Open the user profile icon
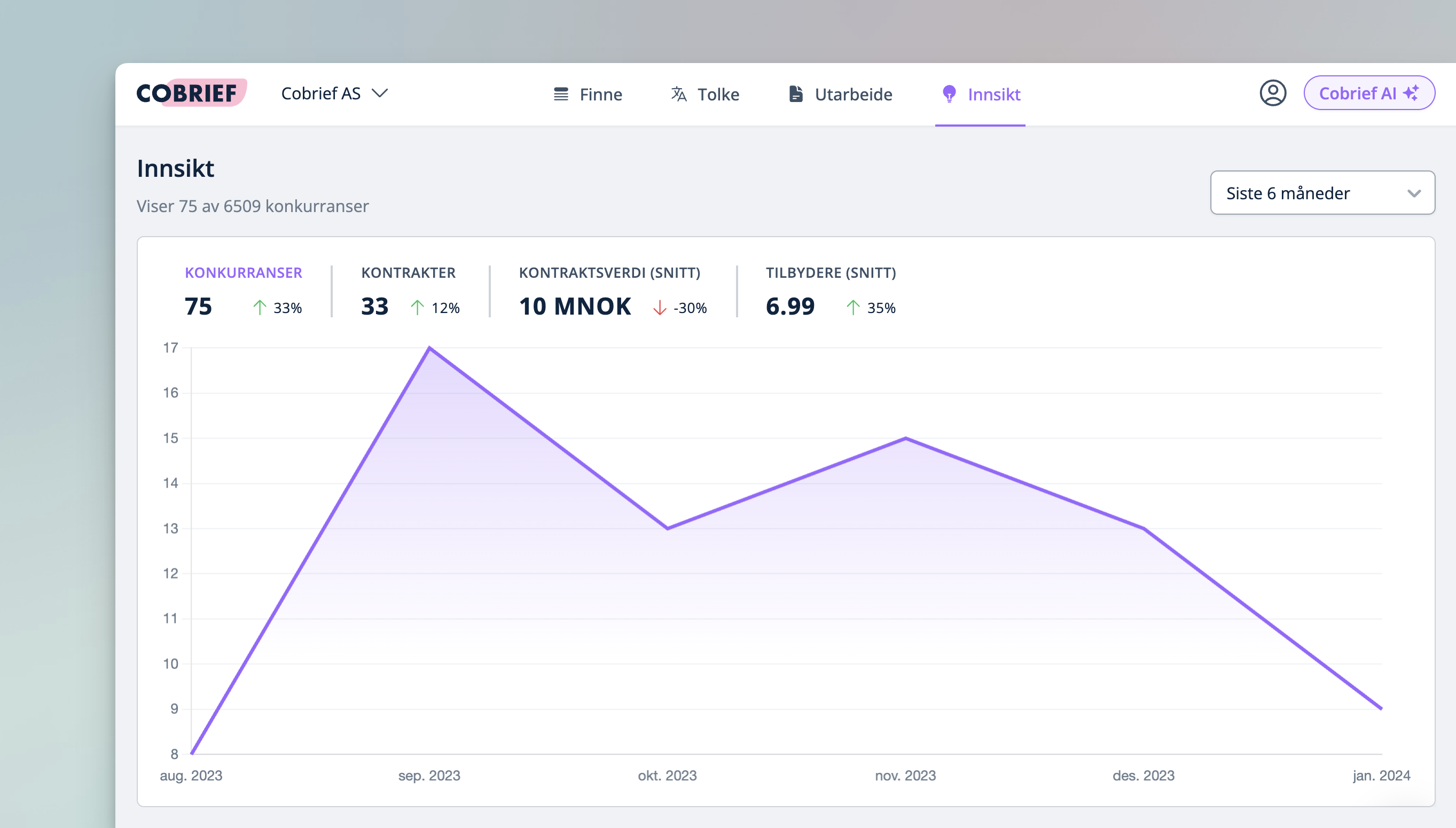 click(x=1272, y=93)
